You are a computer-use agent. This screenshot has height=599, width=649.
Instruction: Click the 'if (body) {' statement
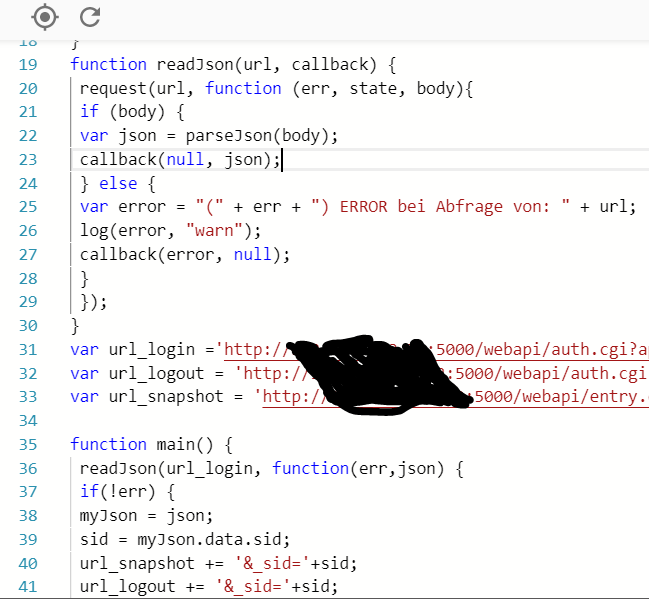tap(132, 112)
